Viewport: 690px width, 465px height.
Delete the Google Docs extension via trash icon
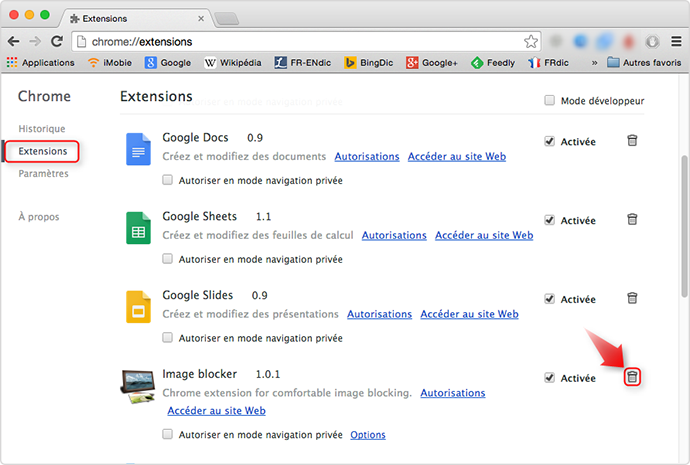click(x=632, y=141)
